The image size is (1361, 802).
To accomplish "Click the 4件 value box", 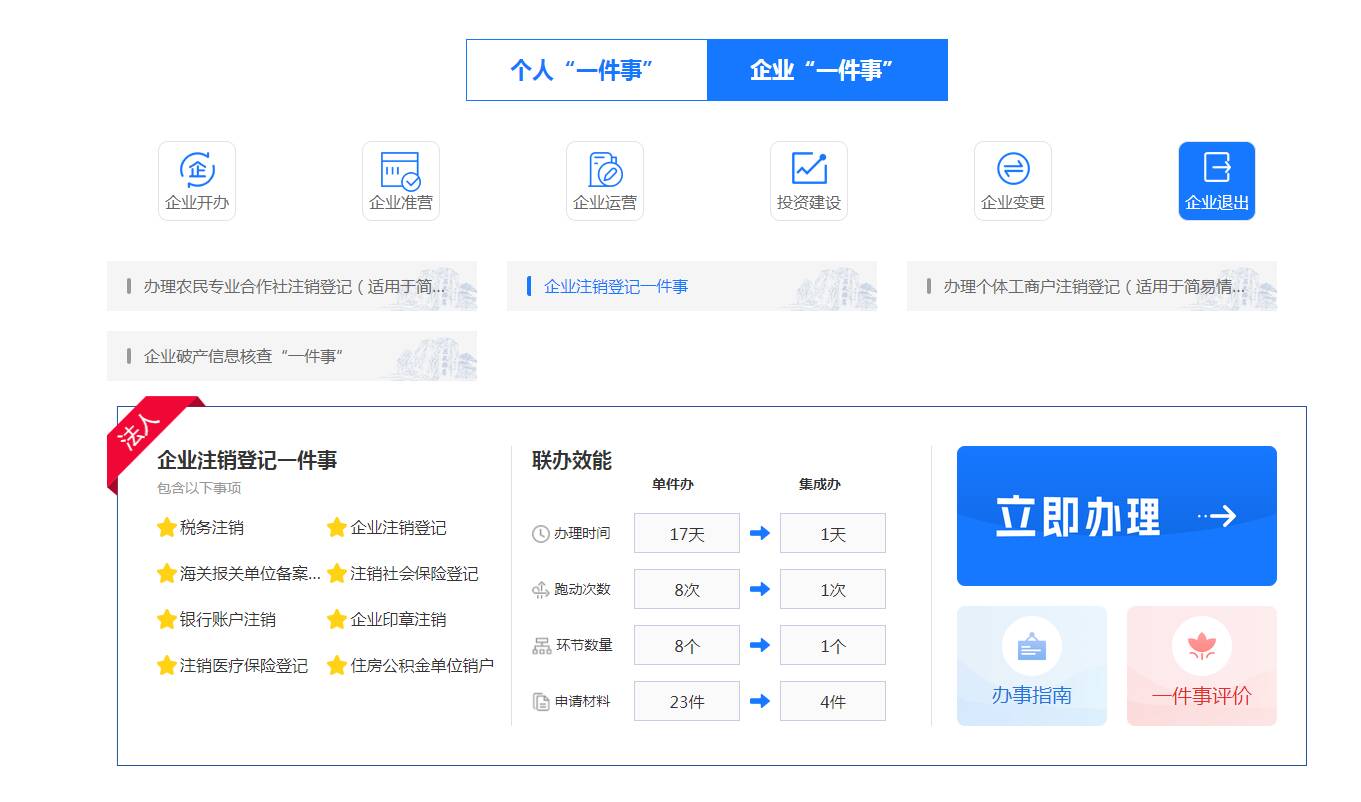I will tap(833, 701).
